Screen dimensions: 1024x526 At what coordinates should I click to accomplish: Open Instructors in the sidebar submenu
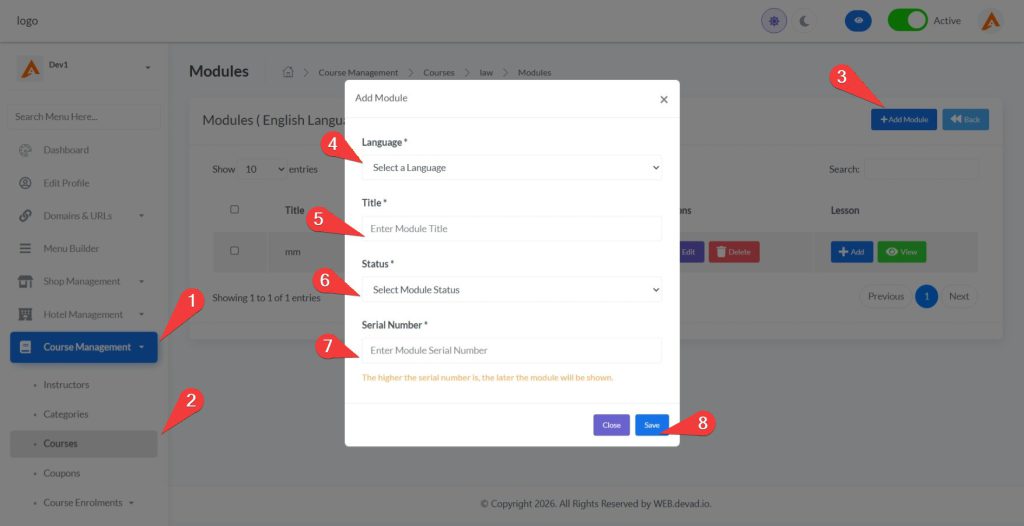point(66,385)
